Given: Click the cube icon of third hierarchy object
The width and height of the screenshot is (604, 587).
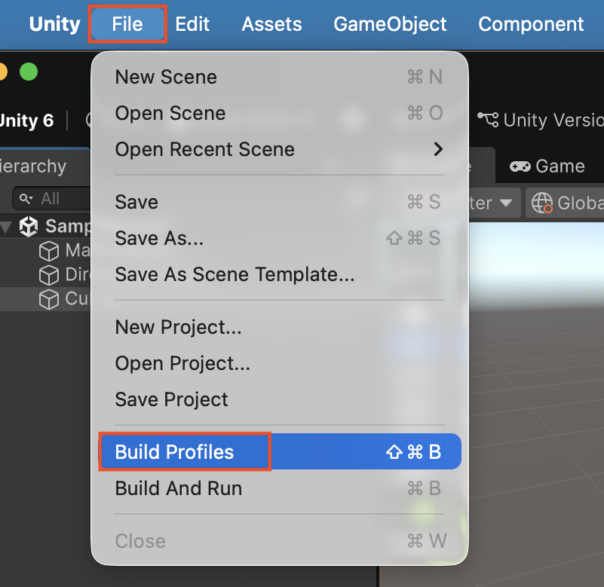Looking at the screenshot, I should tap(48, 299).
